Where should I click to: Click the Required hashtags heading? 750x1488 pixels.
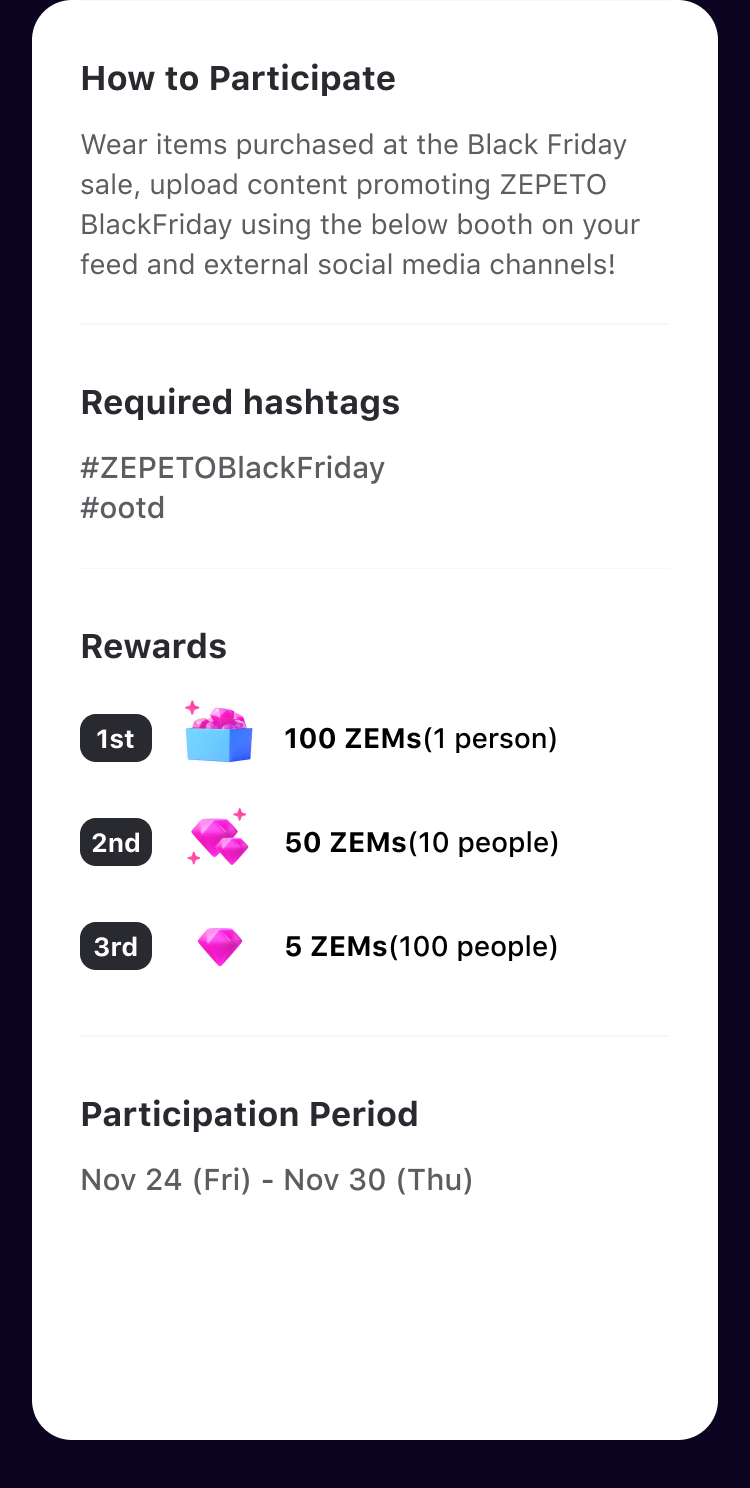(240, 402)
